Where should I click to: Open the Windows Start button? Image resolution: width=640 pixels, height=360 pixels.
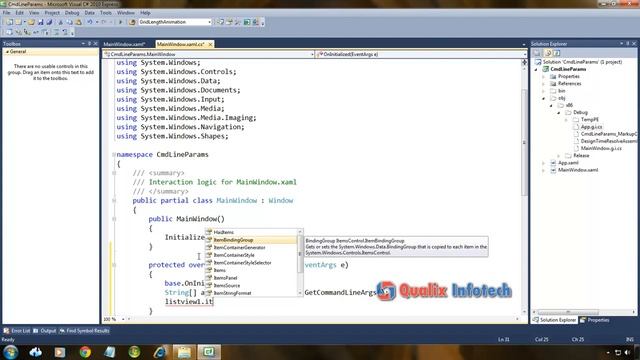pos(10,352)
